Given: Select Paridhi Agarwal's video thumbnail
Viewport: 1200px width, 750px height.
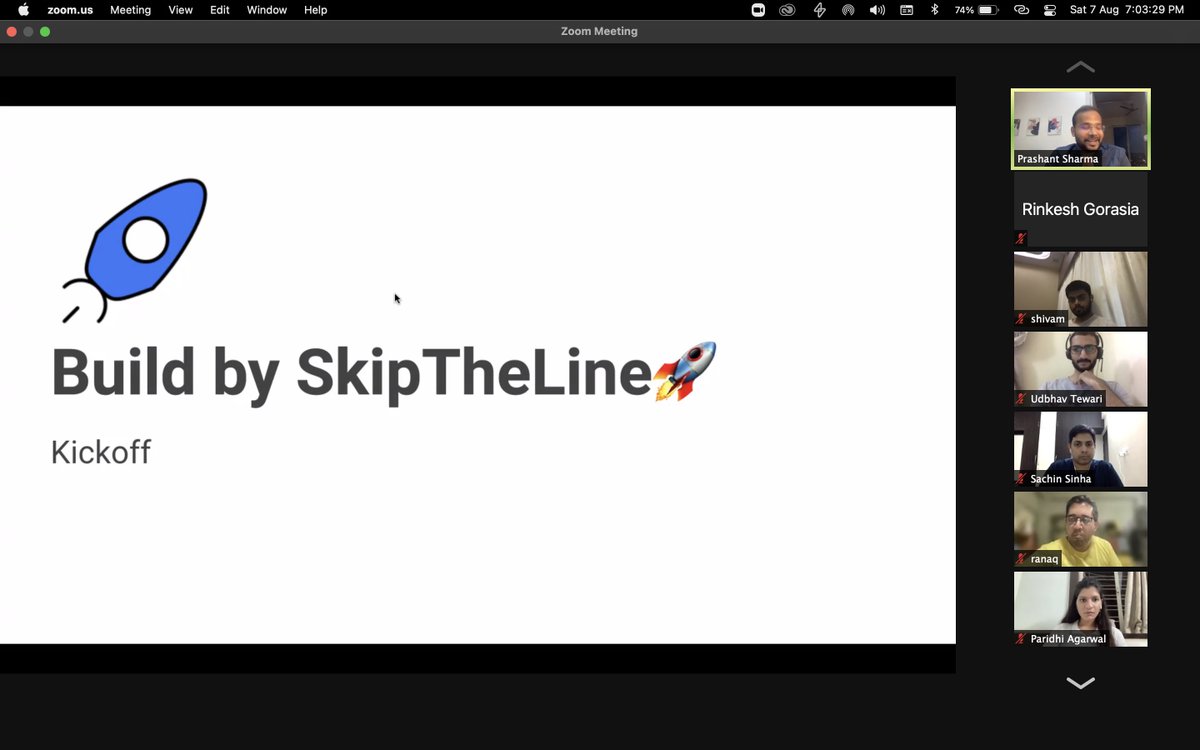Looking at the screenshot, I should tap(1080, 609).
